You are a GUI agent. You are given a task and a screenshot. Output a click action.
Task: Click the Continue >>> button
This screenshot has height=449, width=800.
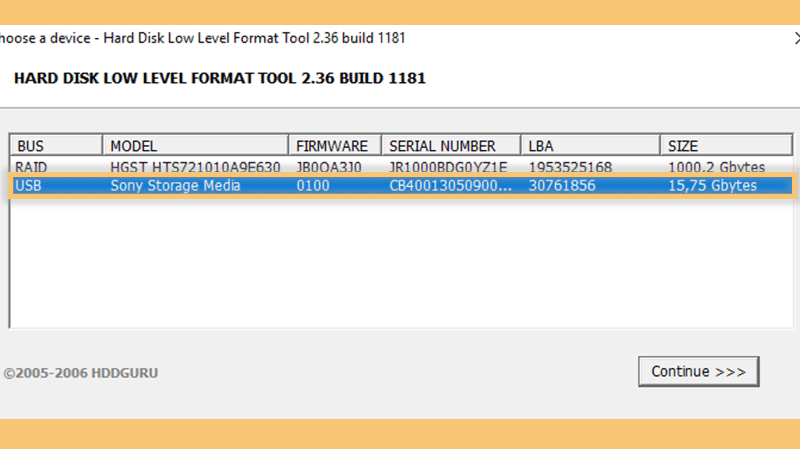pos(698,371)
